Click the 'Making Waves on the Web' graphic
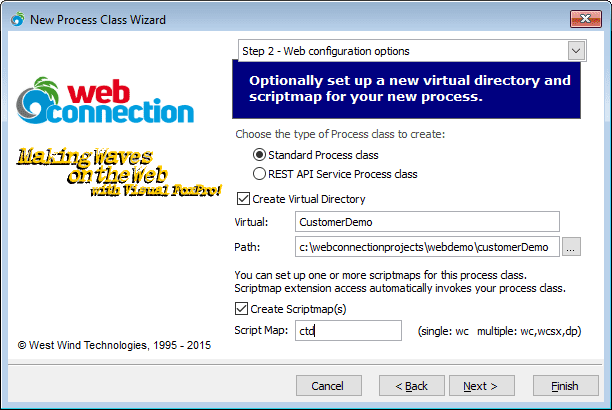The width and height of the screenshot is (612, 410). [119, 172]
